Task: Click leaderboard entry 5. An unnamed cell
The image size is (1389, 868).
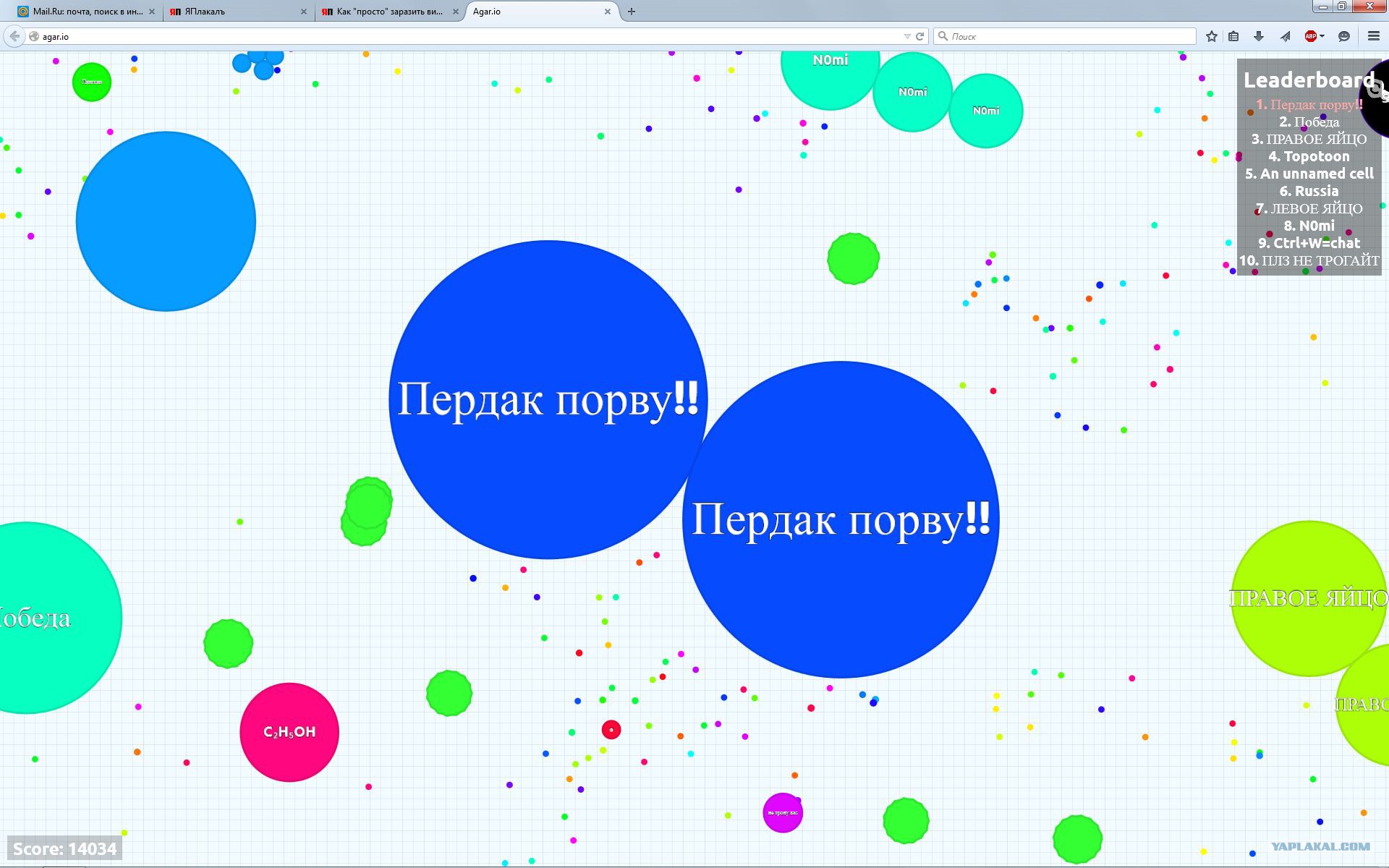Action: [1309, 174]
